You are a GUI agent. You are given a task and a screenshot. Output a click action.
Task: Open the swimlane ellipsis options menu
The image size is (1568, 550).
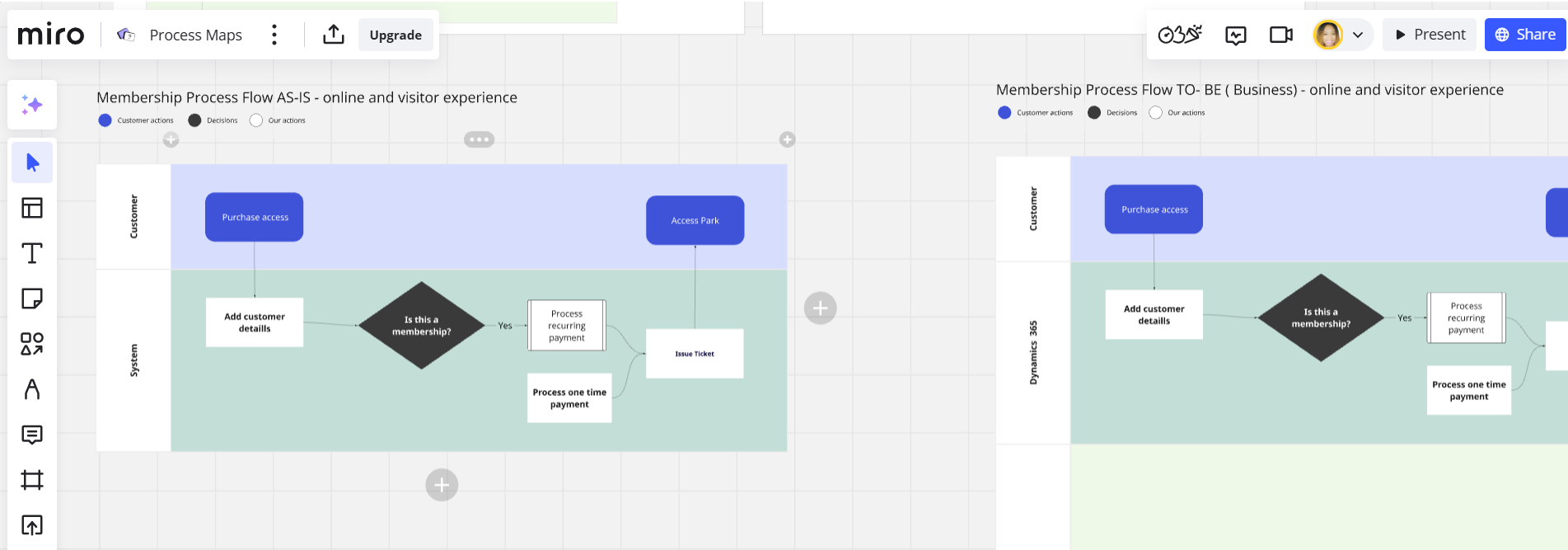pos(479,139)
